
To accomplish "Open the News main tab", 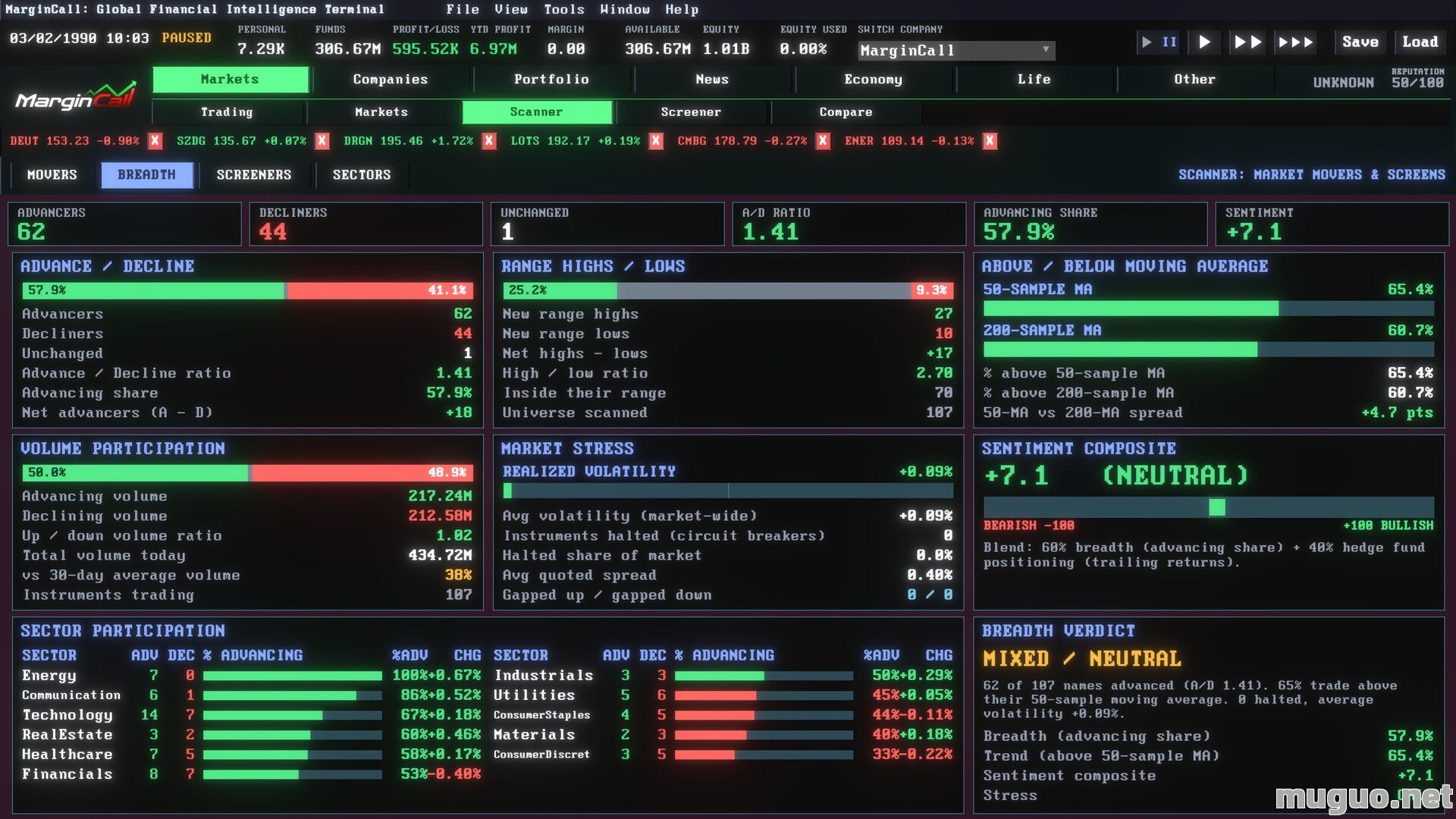I will click(712, 79).
